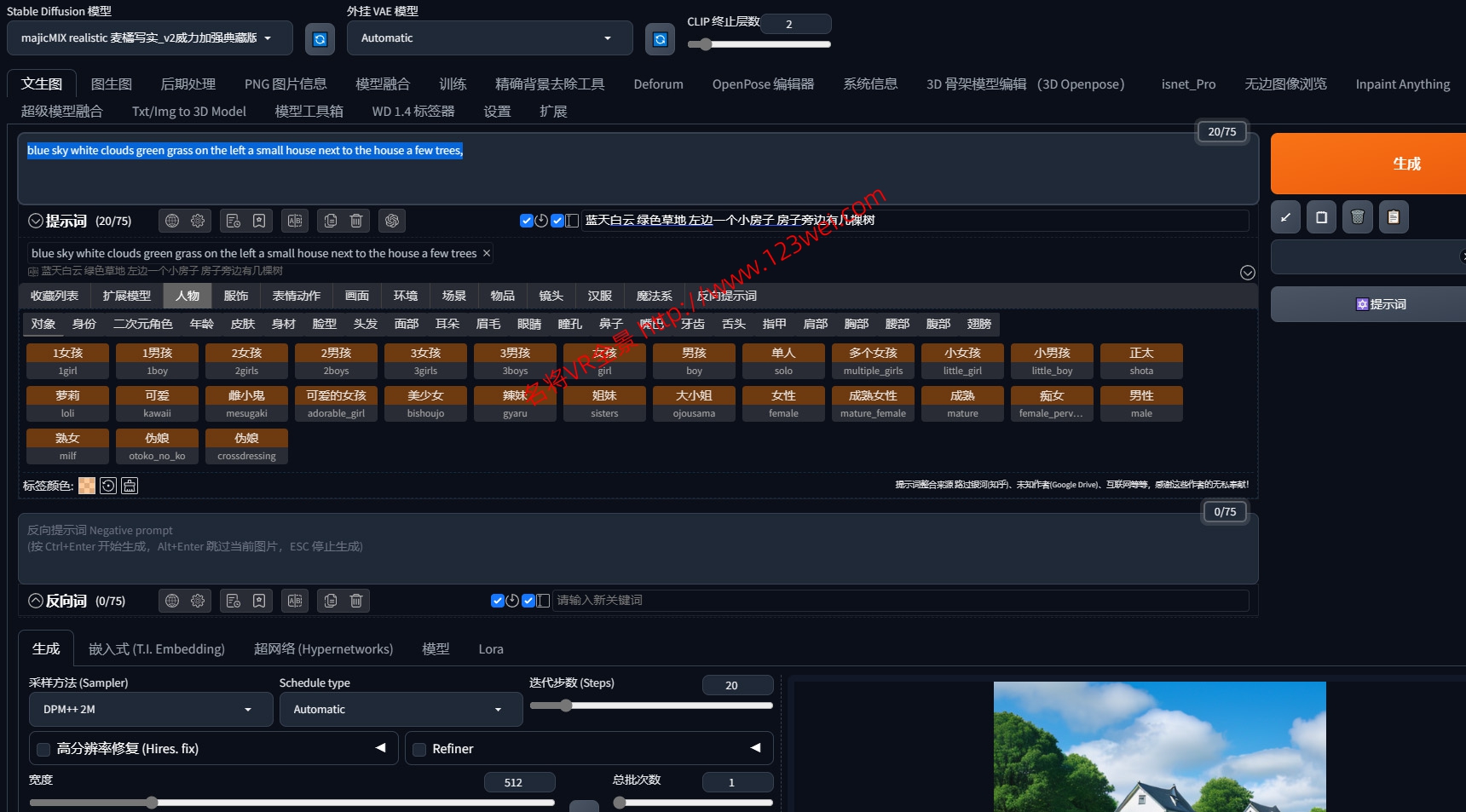Enable the 高分辨率修复 (Hires. fix) checkbox

click(x=43, y=750)
